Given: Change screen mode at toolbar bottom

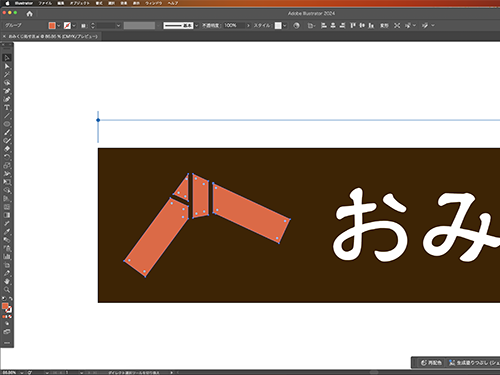Looking at the screenshot, I should (7, 332).
